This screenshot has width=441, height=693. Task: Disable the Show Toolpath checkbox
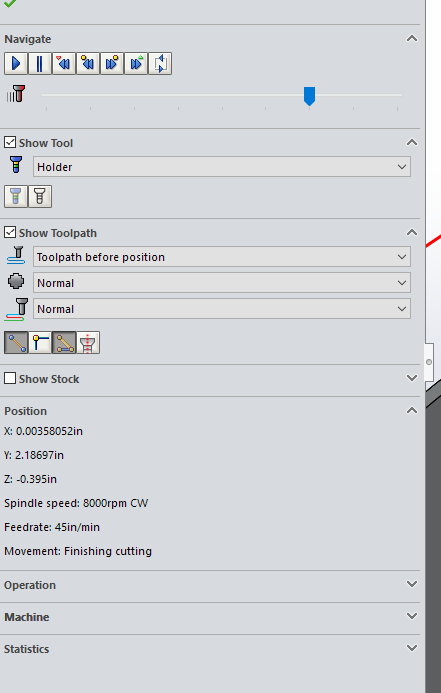[10, 232]
